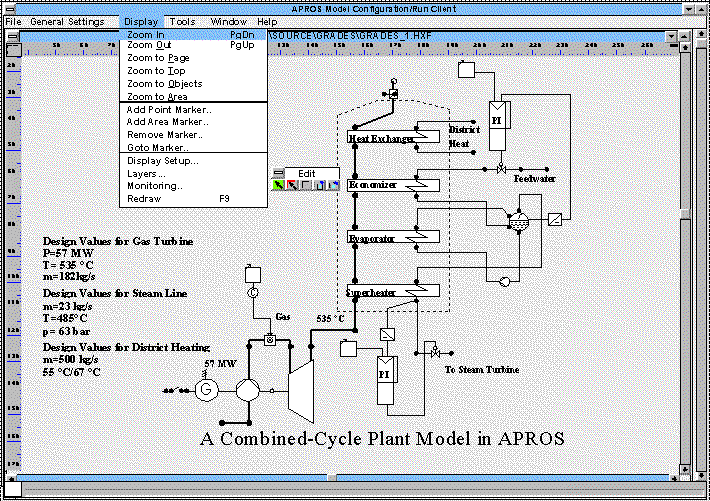Click the lower PI controller block
This screenshot has width=710, height=501.
click(385, 380)
